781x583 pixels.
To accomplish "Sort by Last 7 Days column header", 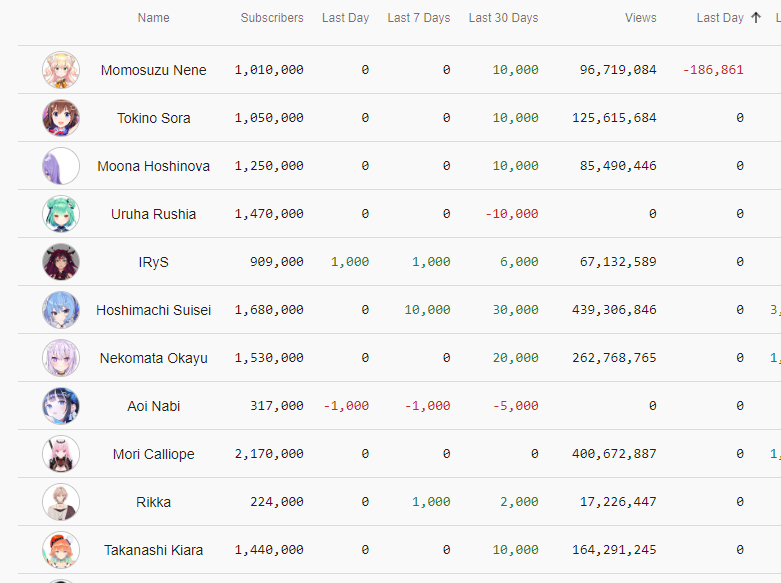I will (419, 18).
